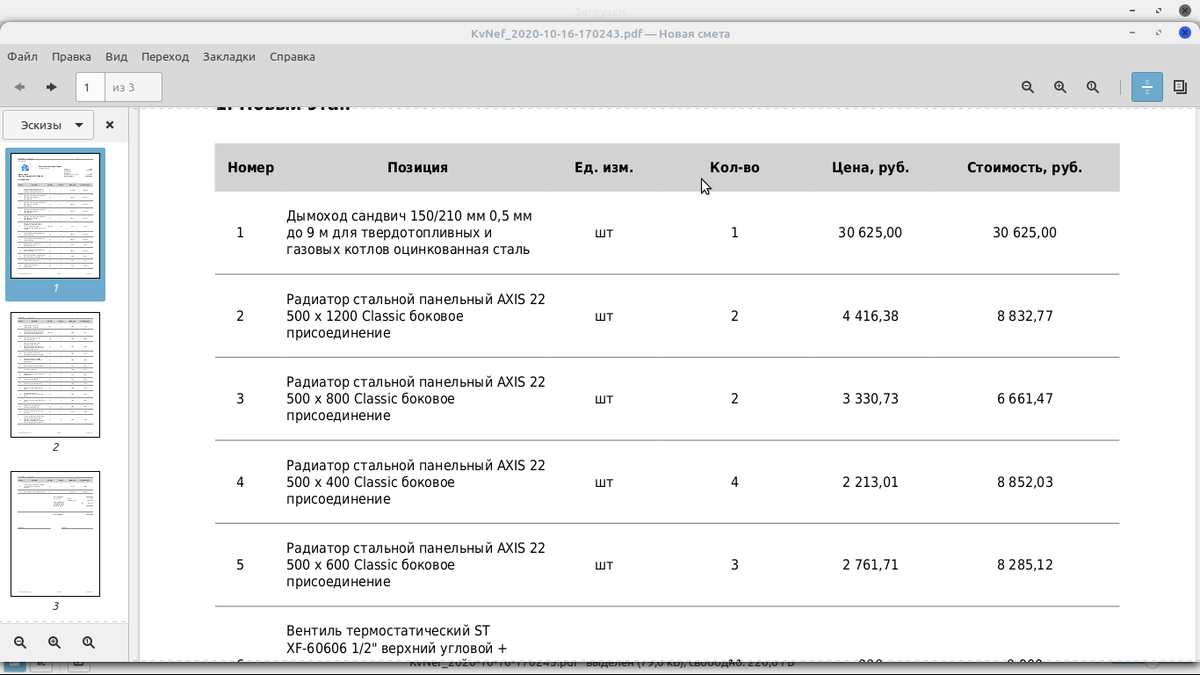Go to the previous page arrow

19,87
